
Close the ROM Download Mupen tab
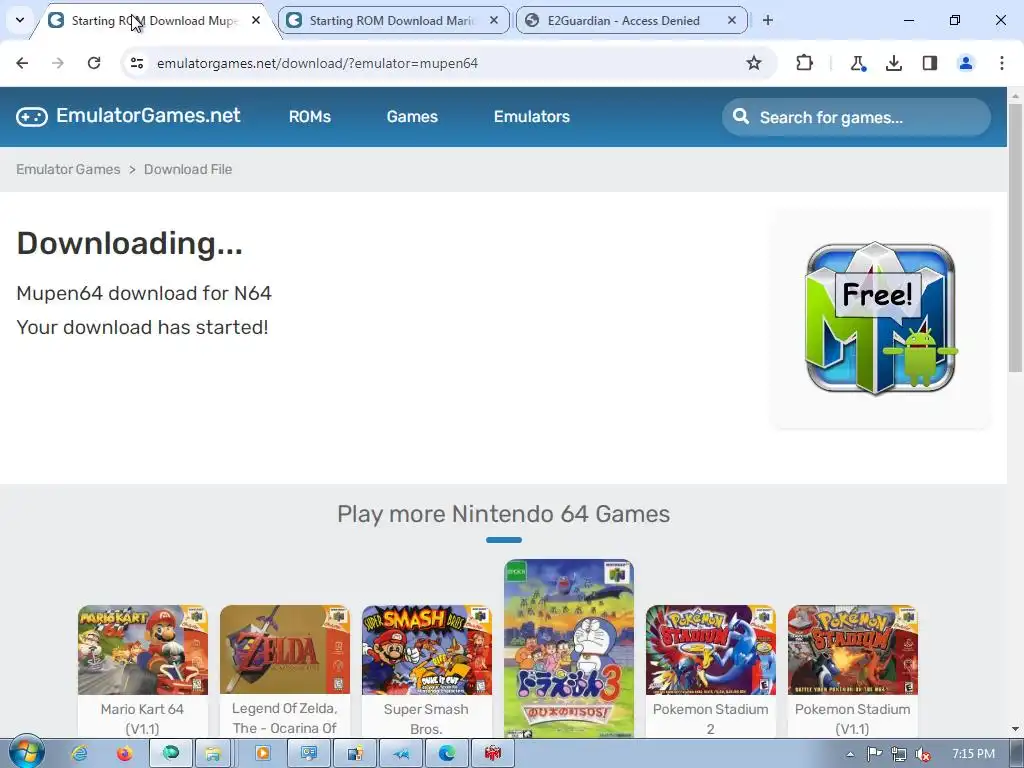click(x=256, y=20)
